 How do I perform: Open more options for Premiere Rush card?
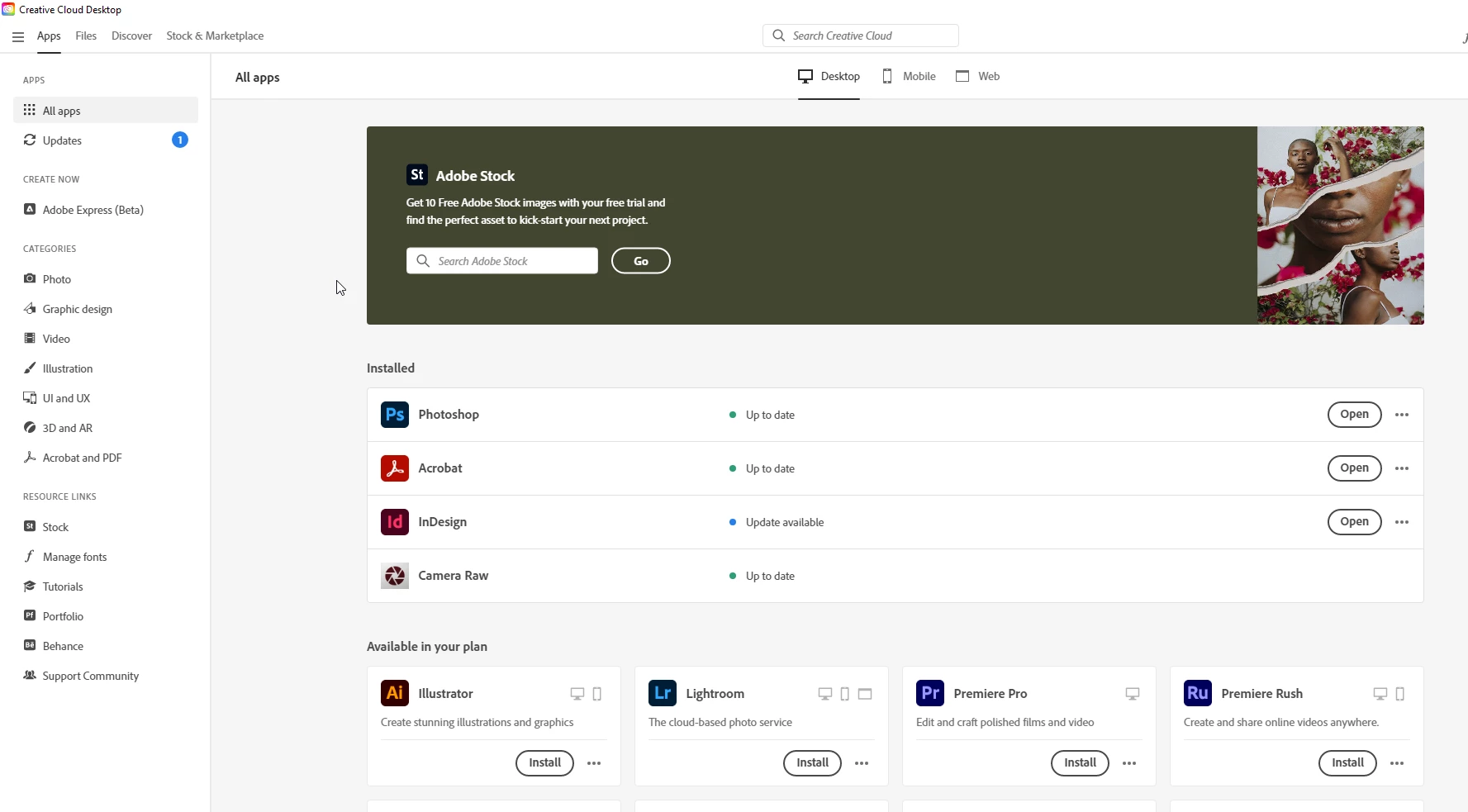(x=1397, y=763)
